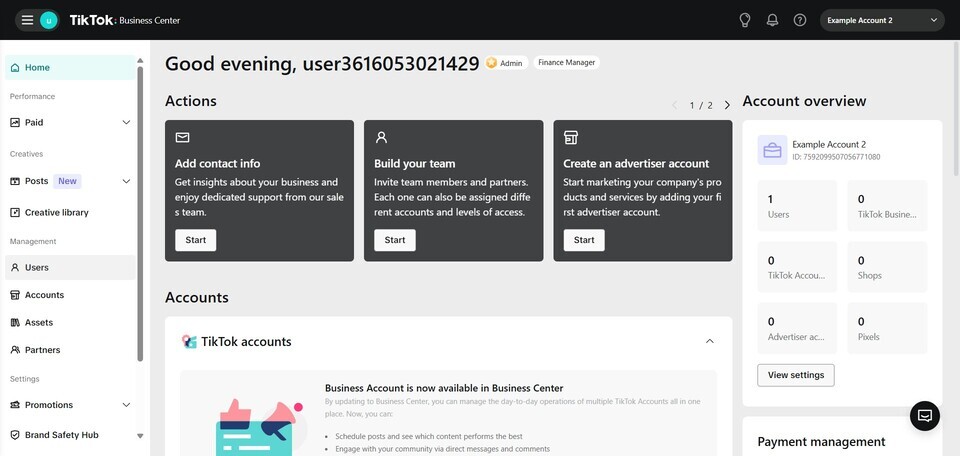Open the notifications bell icon

tap(772, 20)
